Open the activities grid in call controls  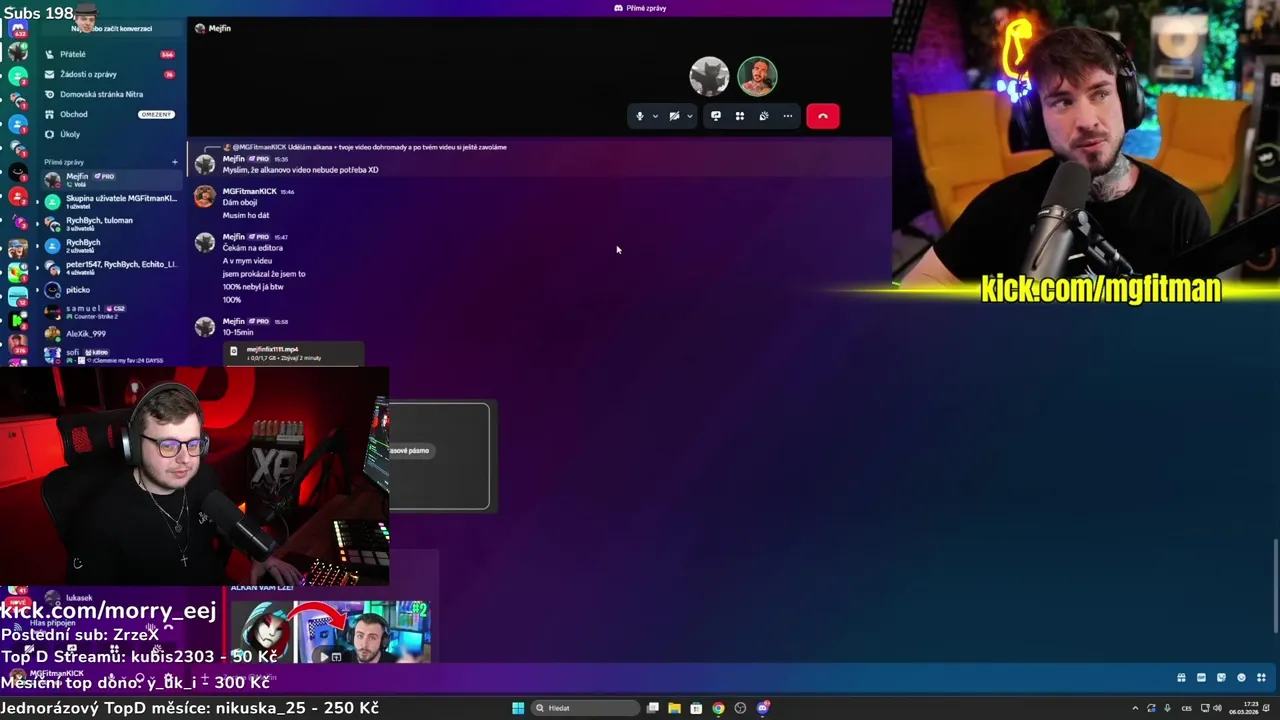coord(740,116)
